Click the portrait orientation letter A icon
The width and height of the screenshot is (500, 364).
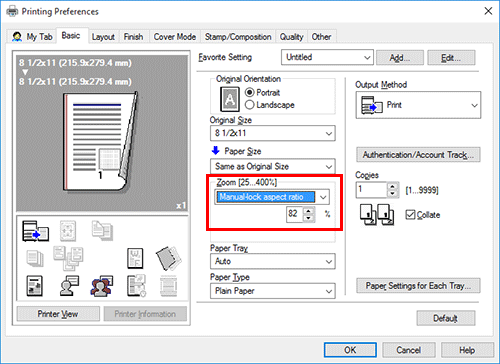(x=230, y=99)
